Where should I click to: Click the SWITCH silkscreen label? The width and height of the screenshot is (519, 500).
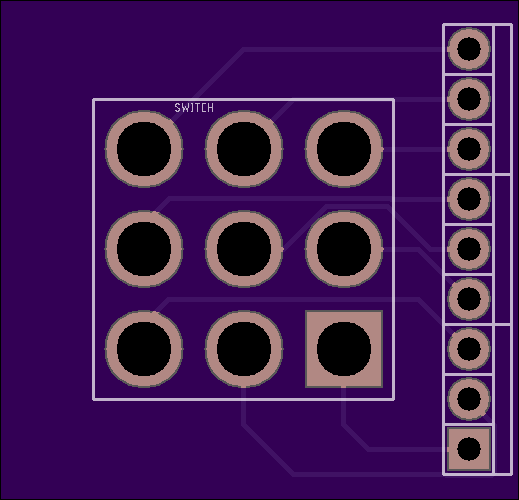pyautogui.click(x=194, y=108)
